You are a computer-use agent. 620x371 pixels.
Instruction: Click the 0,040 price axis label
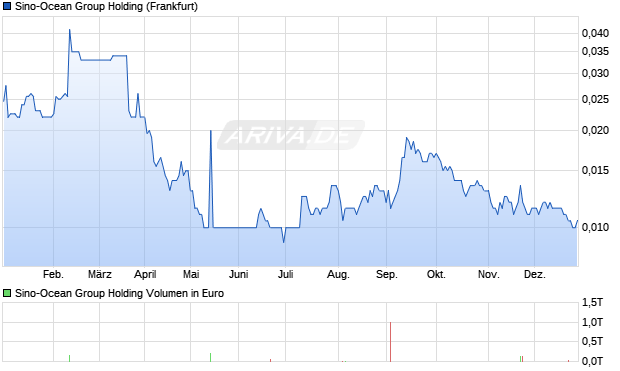coord(595,34)
